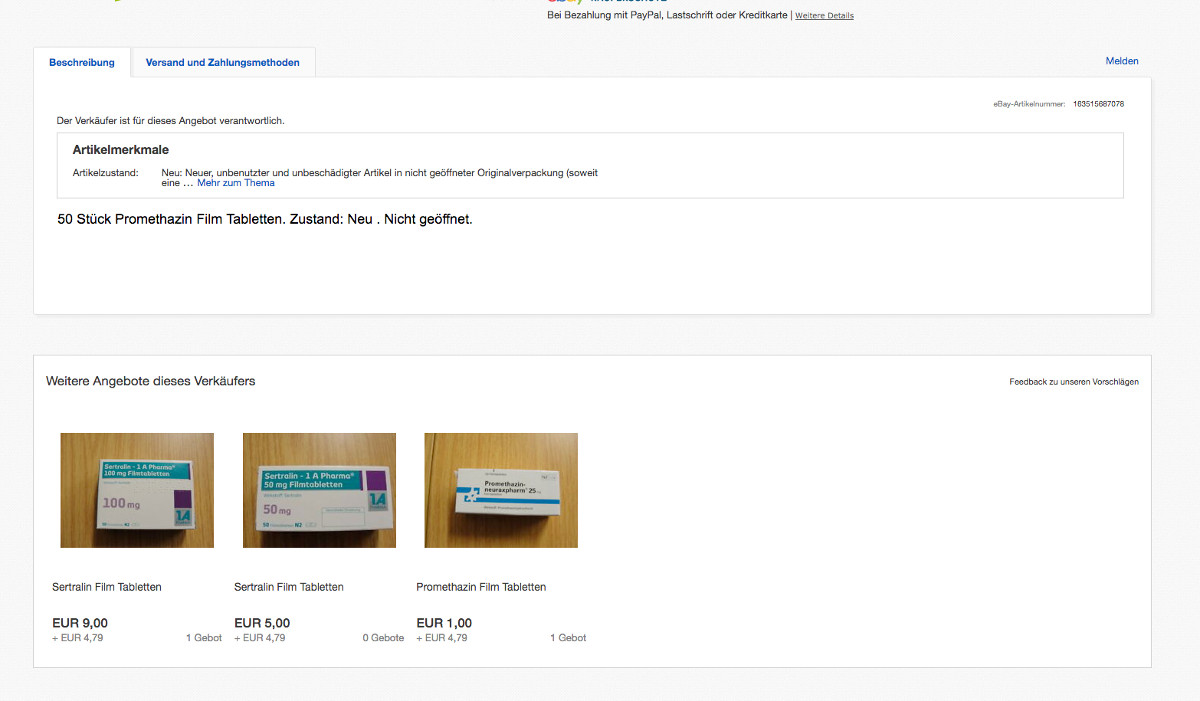The width and height of the screenshot is (1200, 701).
Task: Select the EUR 5,00 price
Action: (262, 623)
